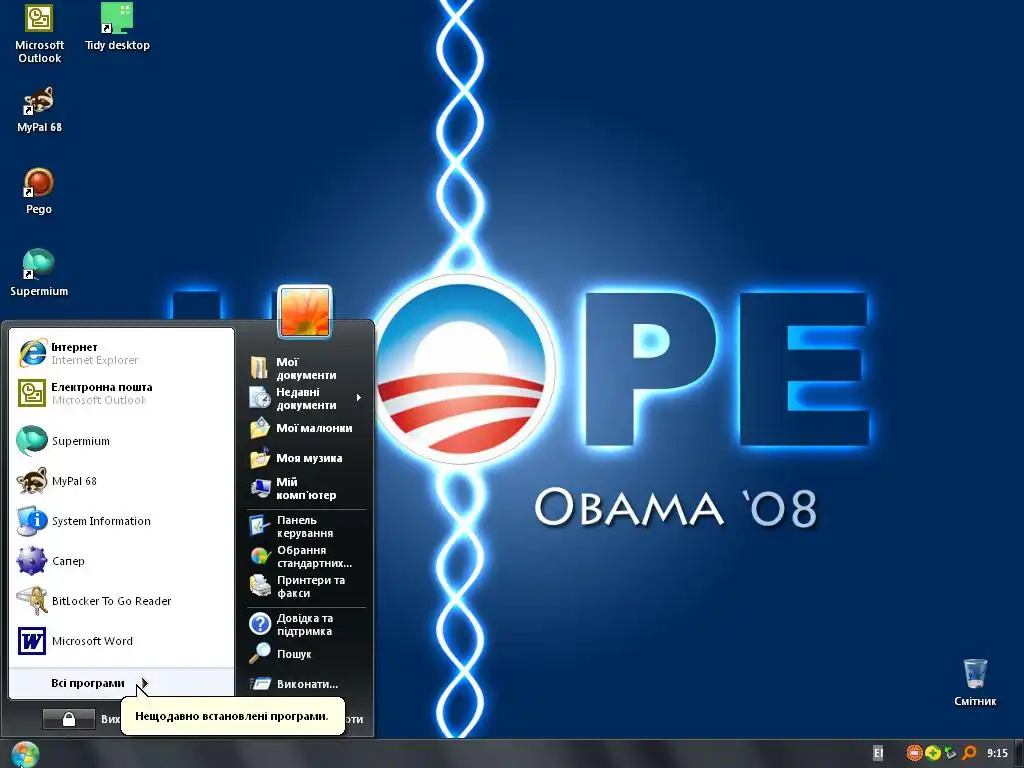Open Довідка та підтримка help
Viewport: 1024px width, 768px height.
[306, 624]
